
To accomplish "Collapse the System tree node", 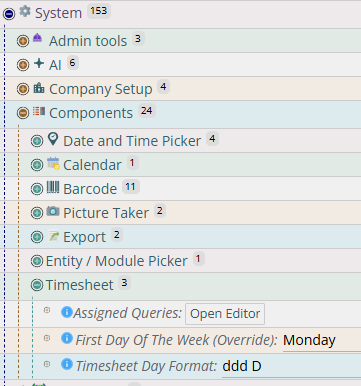I will (x=9, y=14).
